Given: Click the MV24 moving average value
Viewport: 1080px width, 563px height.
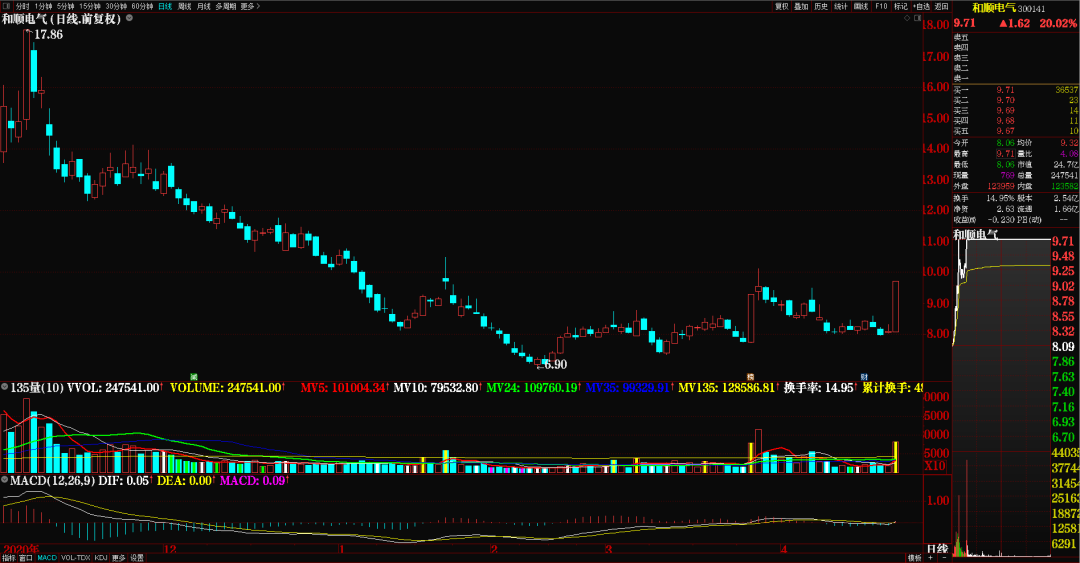Looking at the screenshot, I should point(532,388).
